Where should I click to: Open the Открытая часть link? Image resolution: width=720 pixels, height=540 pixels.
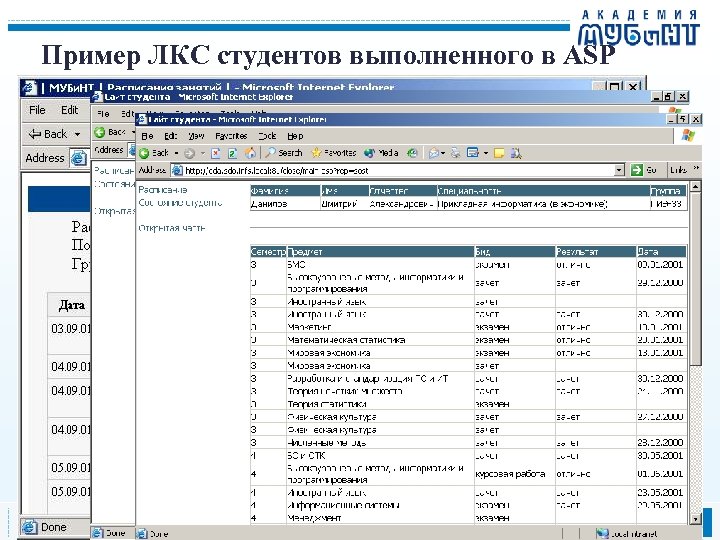pos(172,228)
